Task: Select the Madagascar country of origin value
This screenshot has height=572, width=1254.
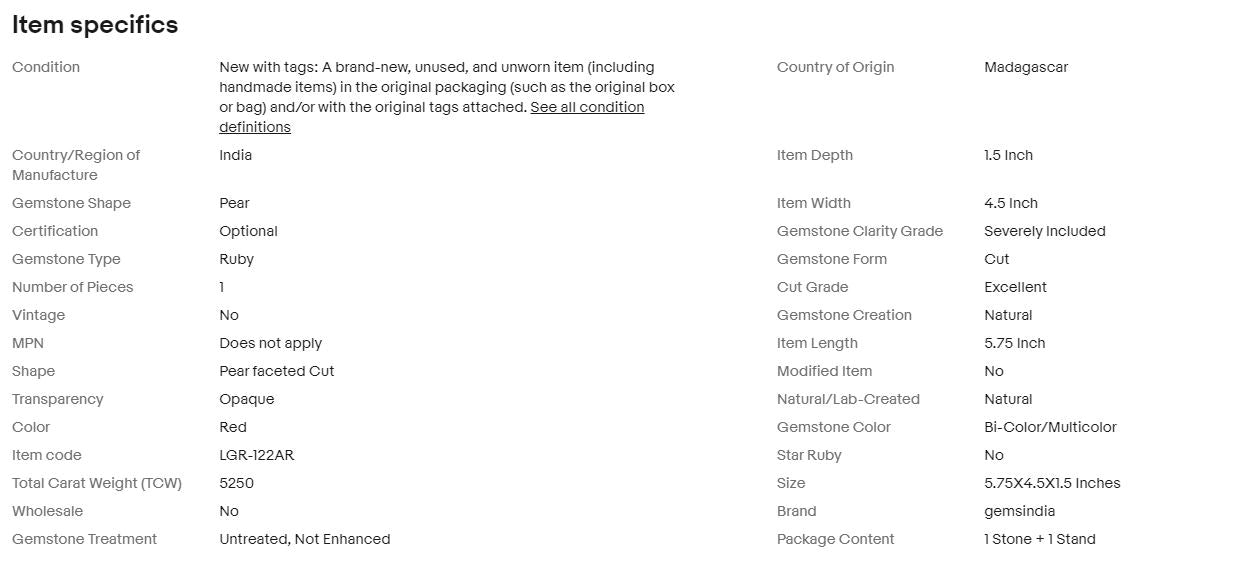Action: point(1026,67)
